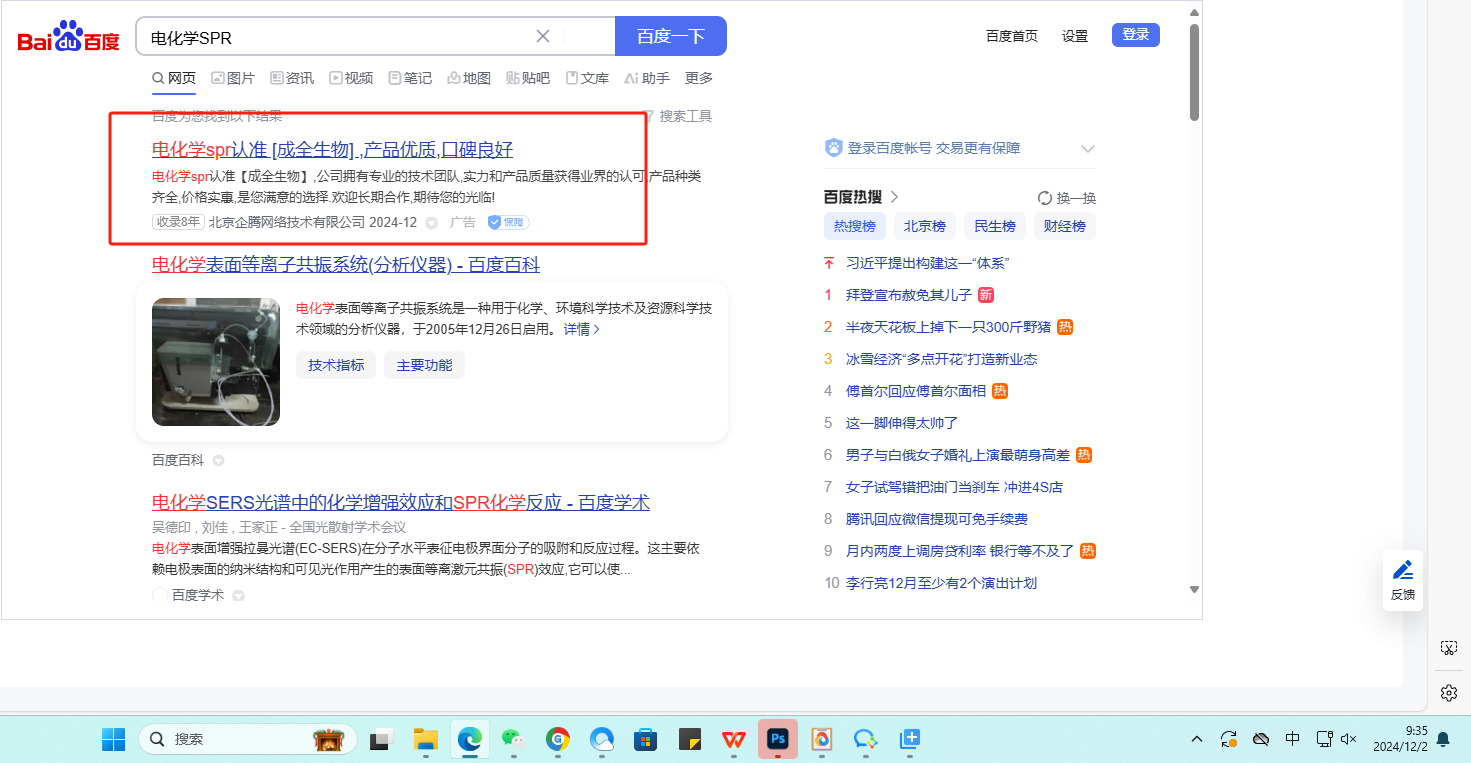The height and width of the screenshot is (763, 1471).
Task: Expand the login account notice chevron
Action: (1088, 149)
